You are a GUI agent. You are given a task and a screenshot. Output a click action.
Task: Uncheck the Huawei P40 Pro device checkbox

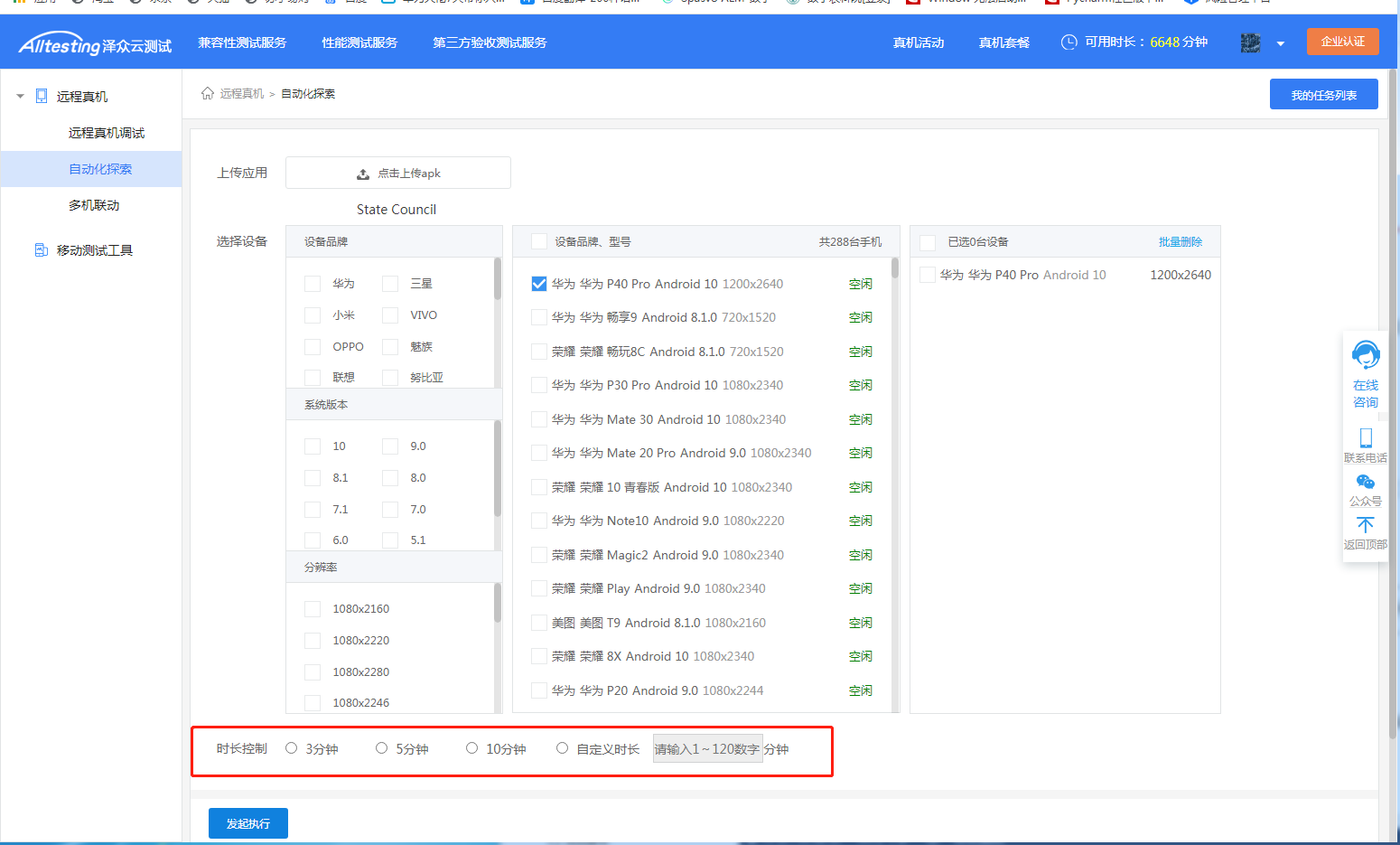[539, 284]
